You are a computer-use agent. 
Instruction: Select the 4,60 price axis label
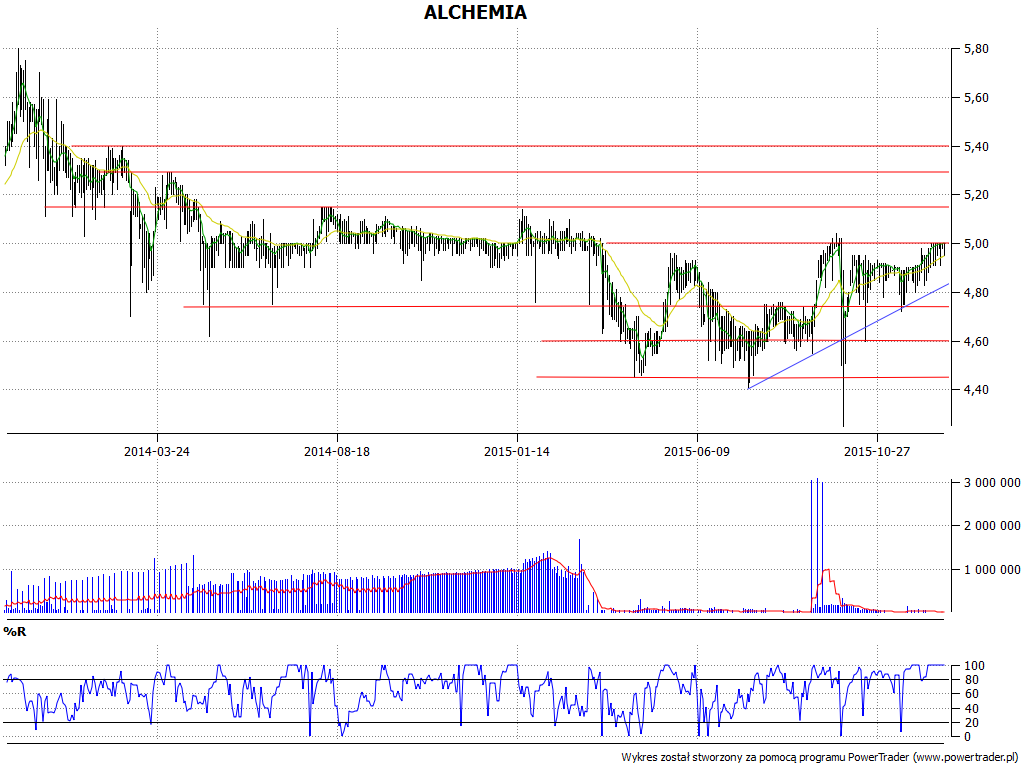click(976, 342)
